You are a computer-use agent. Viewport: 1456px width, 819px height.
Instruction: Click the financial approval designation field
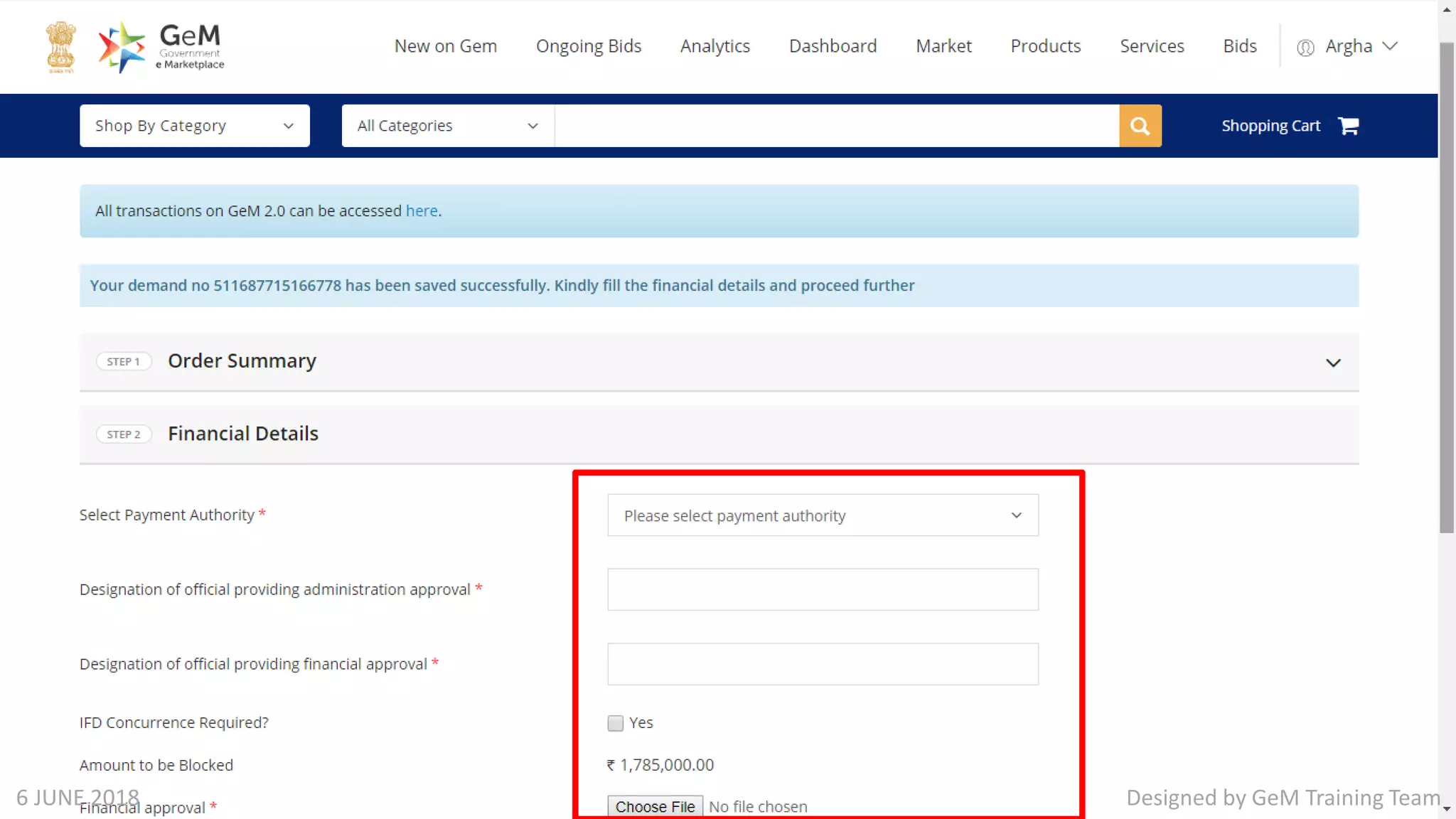[x=823, y=664]
